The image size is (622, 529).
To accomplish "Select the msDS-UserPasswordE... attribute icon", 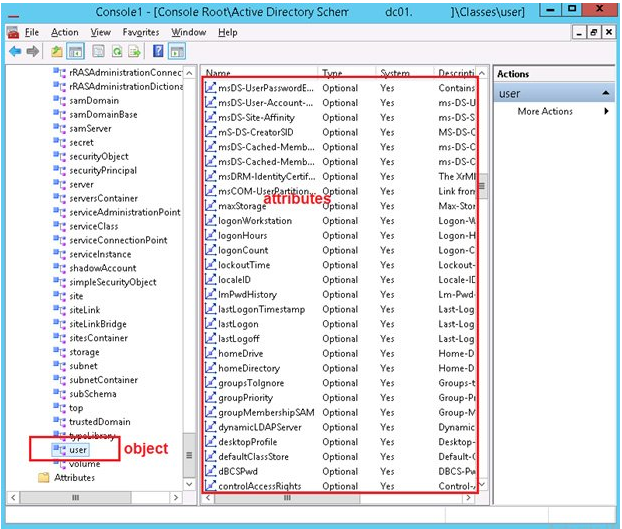I will coord(210,88).
